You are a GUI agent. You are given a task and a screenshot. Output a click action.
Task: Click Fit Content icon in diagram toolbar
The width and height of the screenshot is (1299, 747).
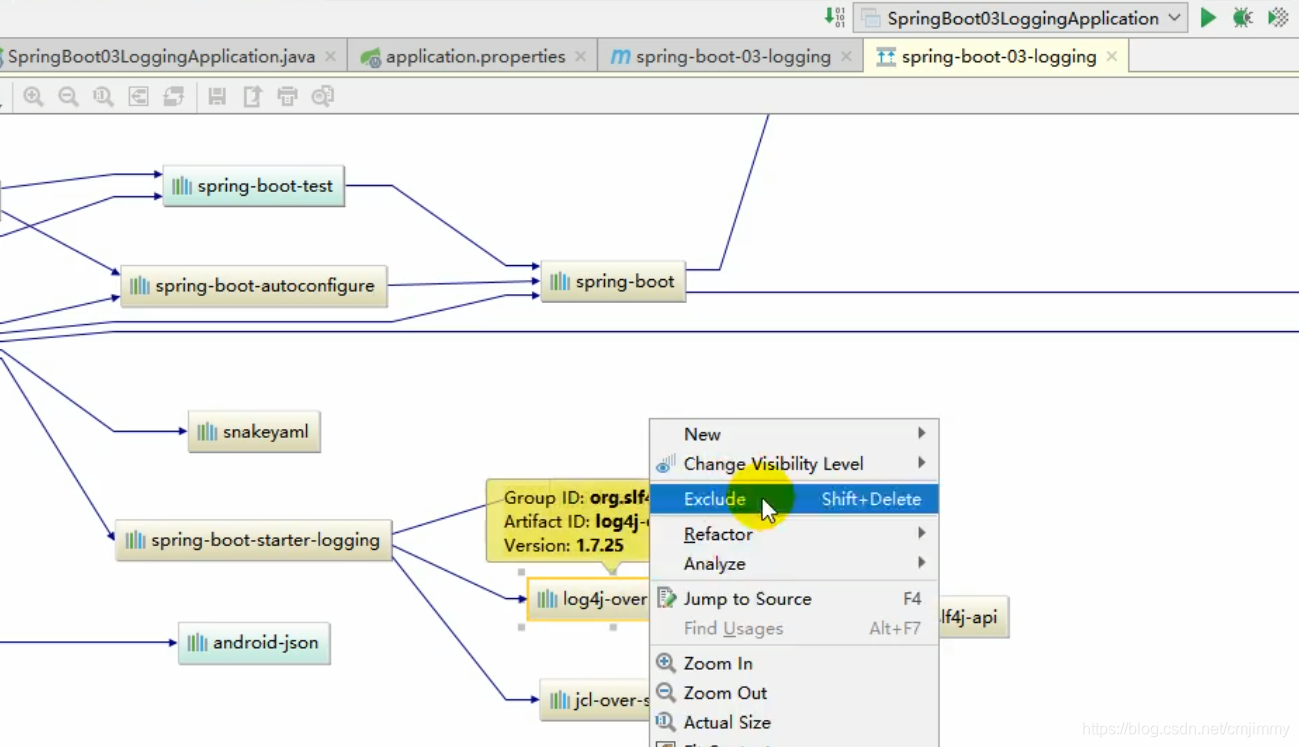(x=138, y=97)
